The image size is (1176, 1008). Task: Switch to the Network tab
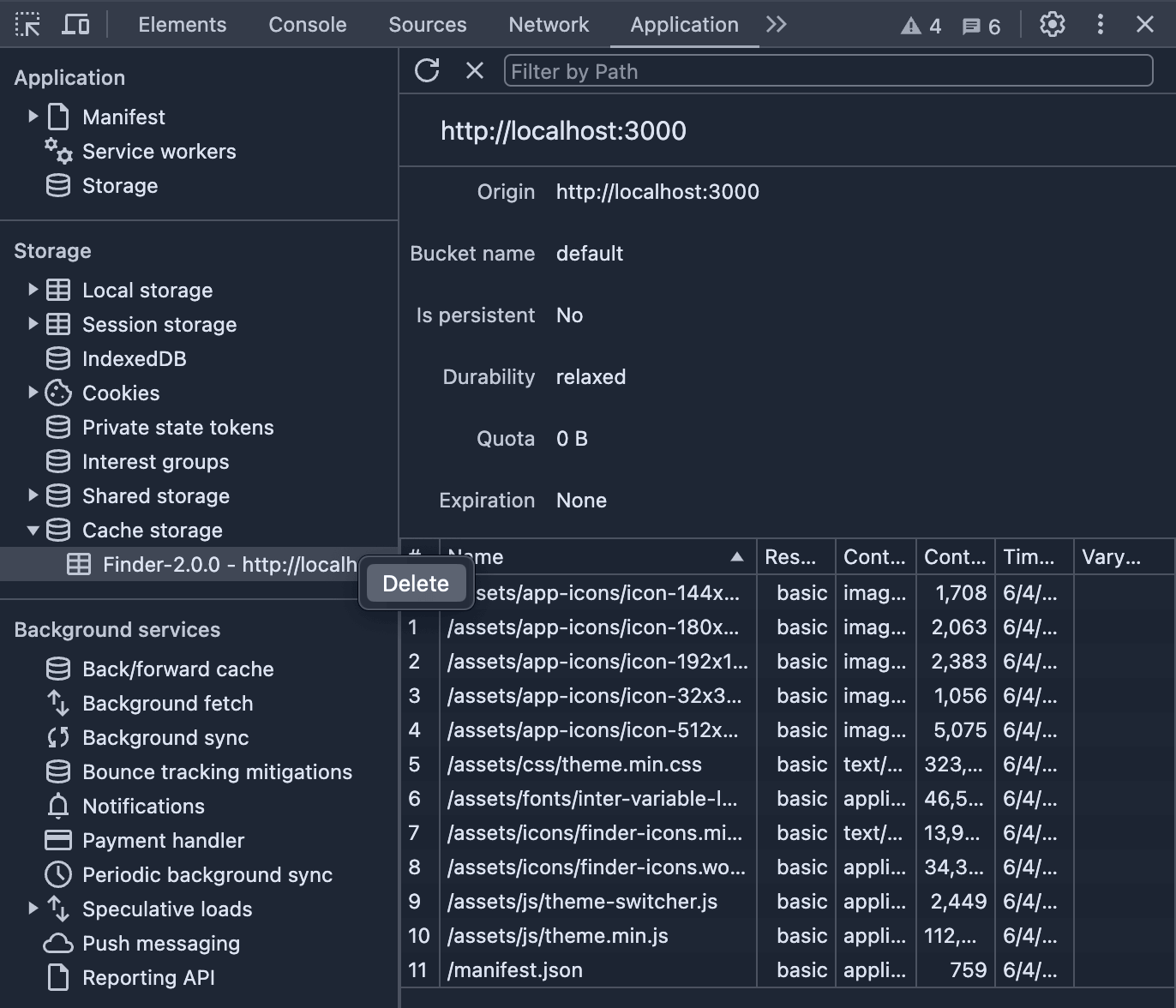point(549,25)
